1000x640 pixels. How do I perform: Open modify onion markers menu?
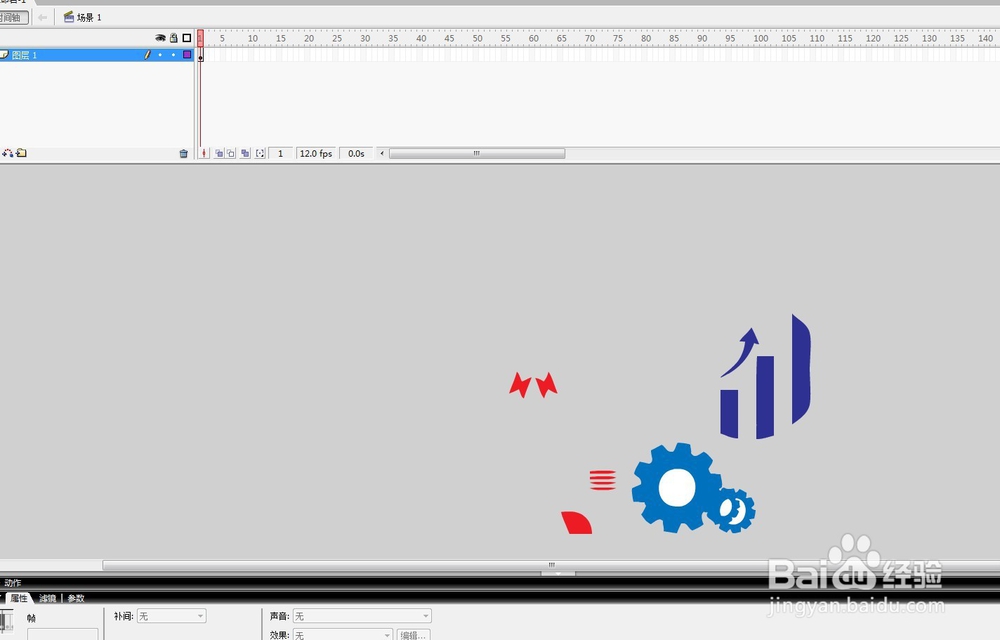[260, 154]
